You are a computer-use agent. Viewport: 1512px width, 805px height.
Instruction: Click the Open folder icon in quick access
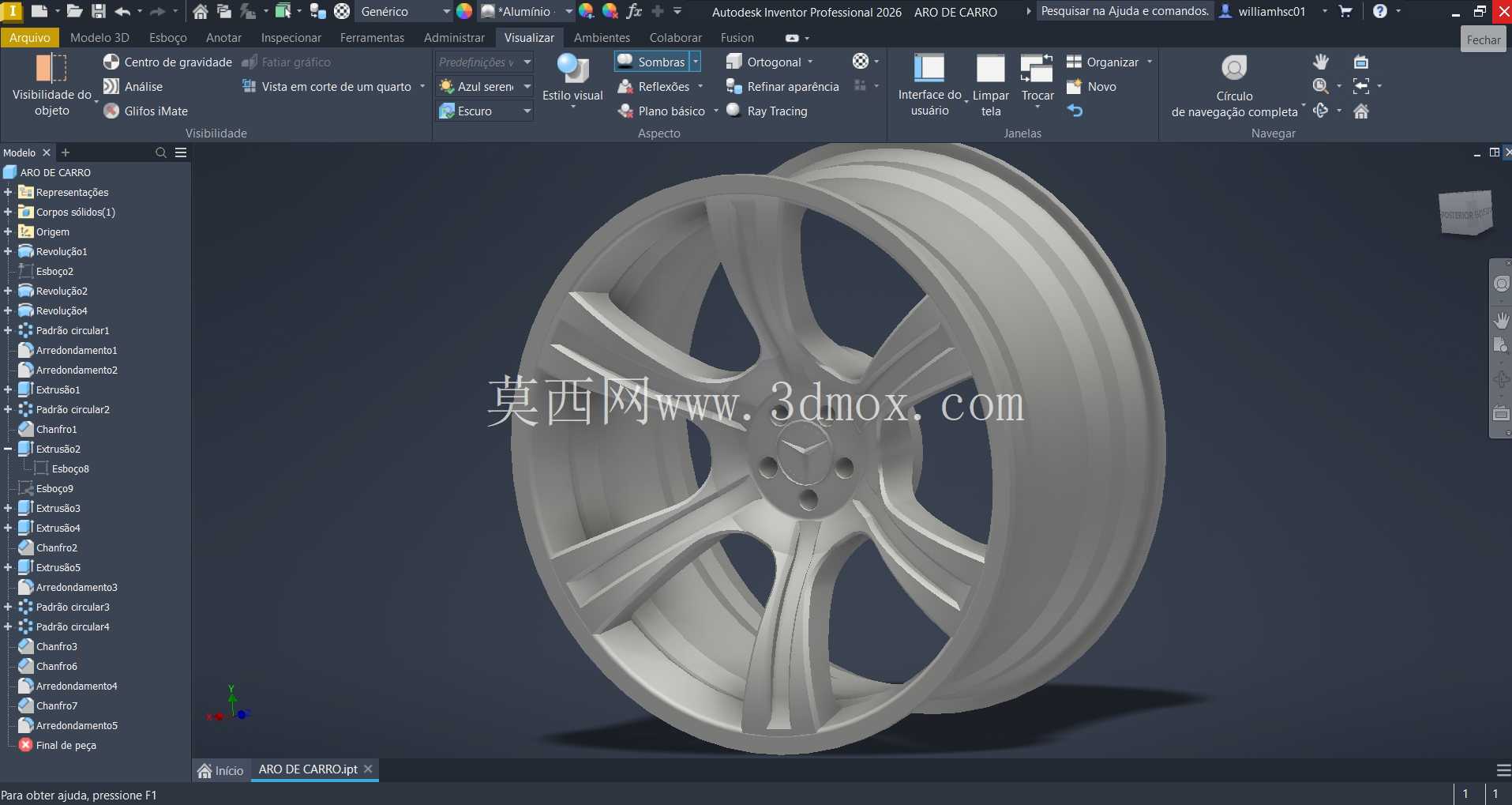[74, 11]
